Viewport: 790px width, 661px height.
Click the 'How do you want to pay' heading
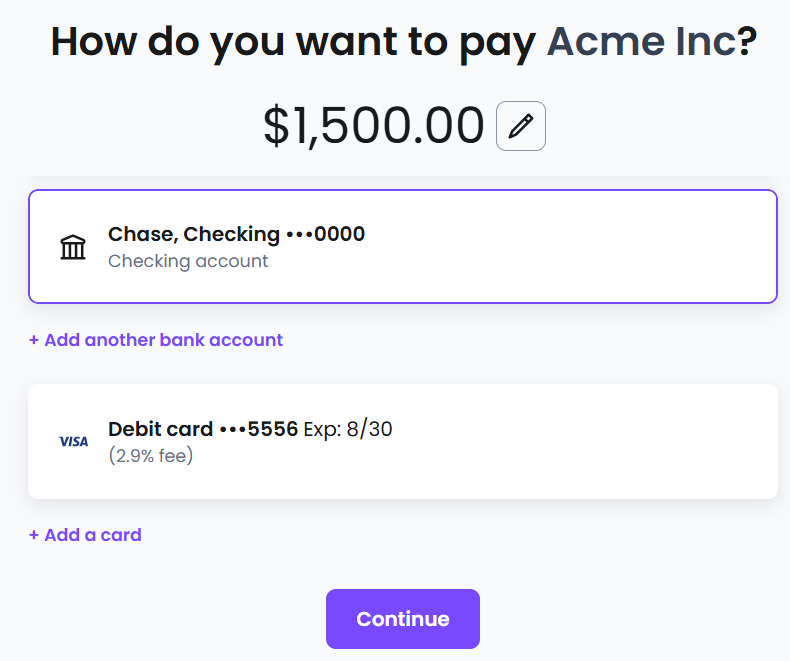pos(293,43)
